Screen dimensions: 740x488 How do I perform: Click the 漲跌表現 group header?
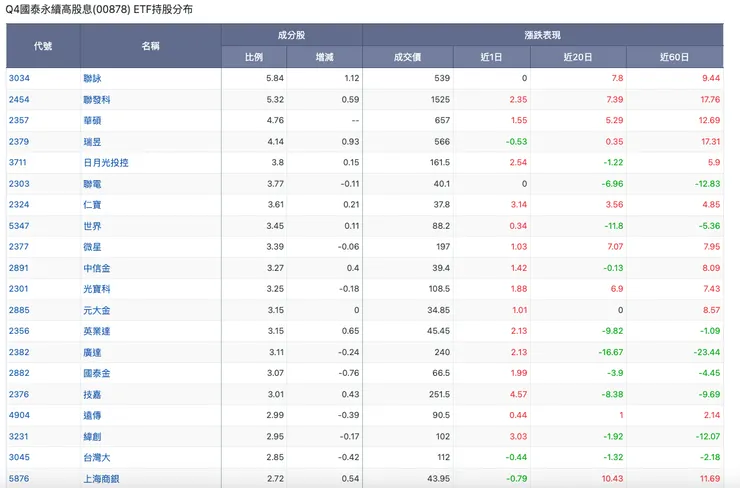[543, 35]
